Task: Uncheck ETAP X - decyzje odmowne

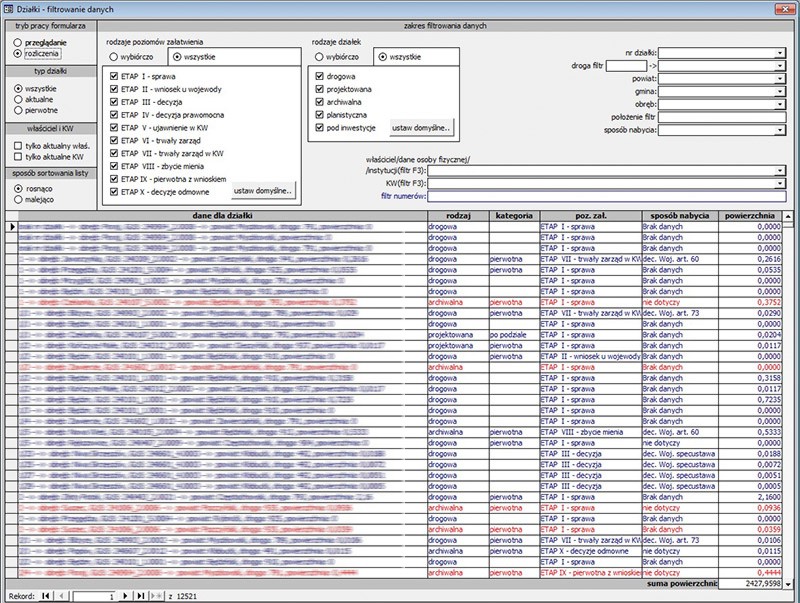Action: (114, 192)
